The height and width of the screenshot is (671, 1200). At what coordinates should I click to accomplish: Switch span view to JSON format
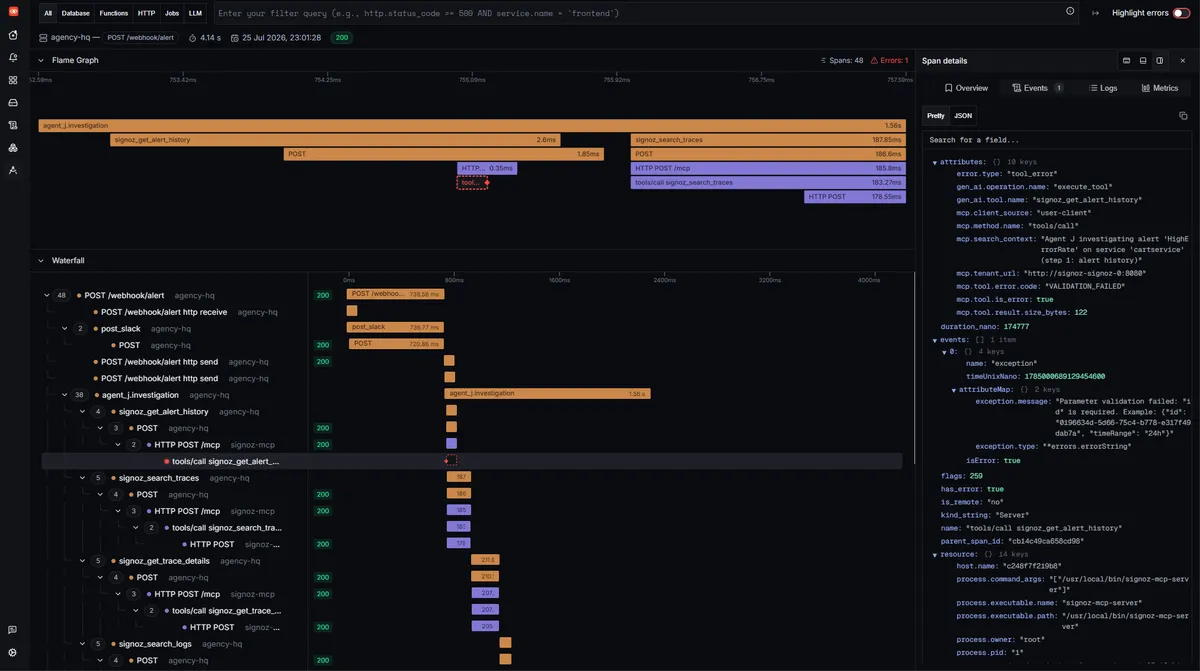pos(962,116)
